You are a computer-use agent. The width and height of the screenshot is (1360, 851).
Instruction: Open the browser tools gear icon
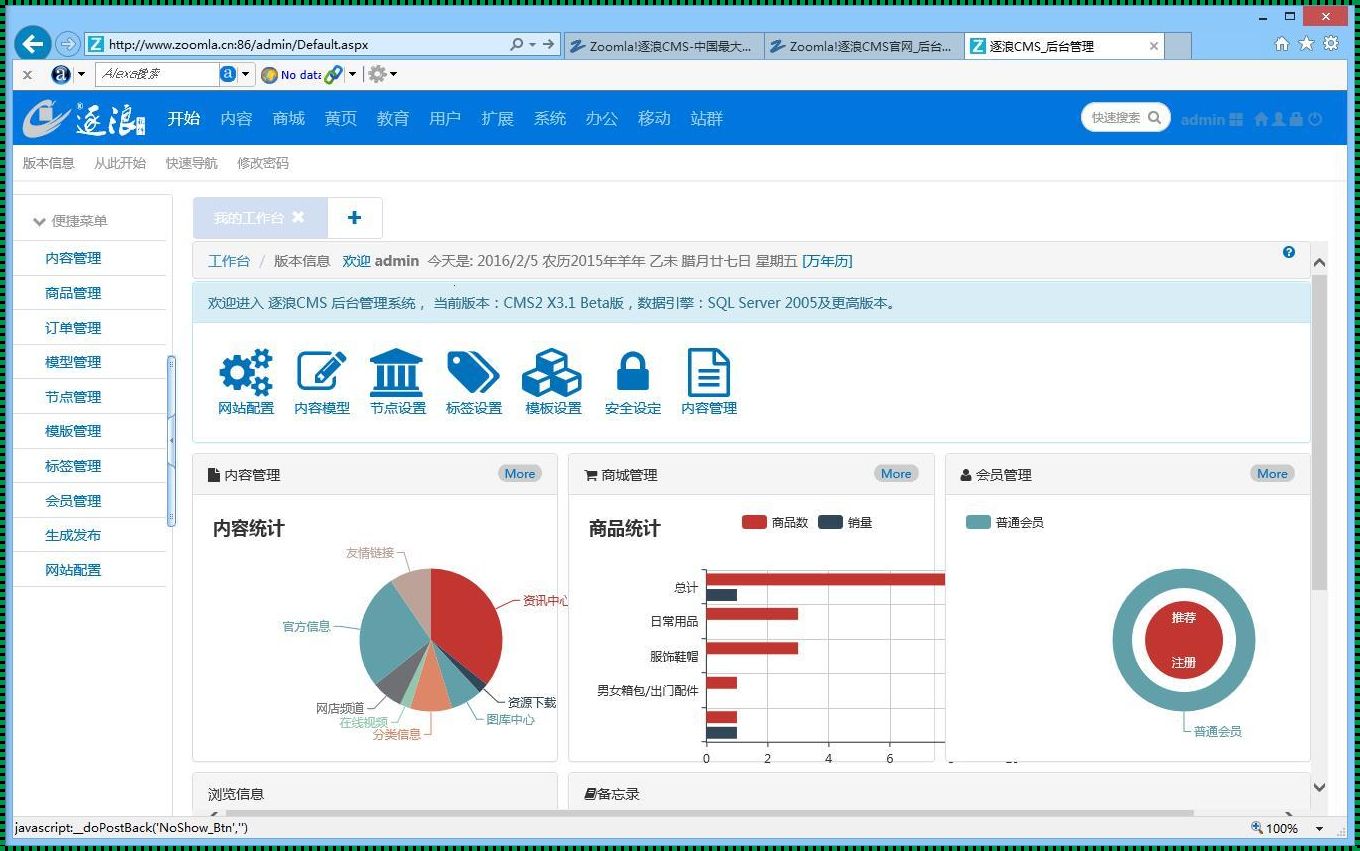coord(1331,44)
